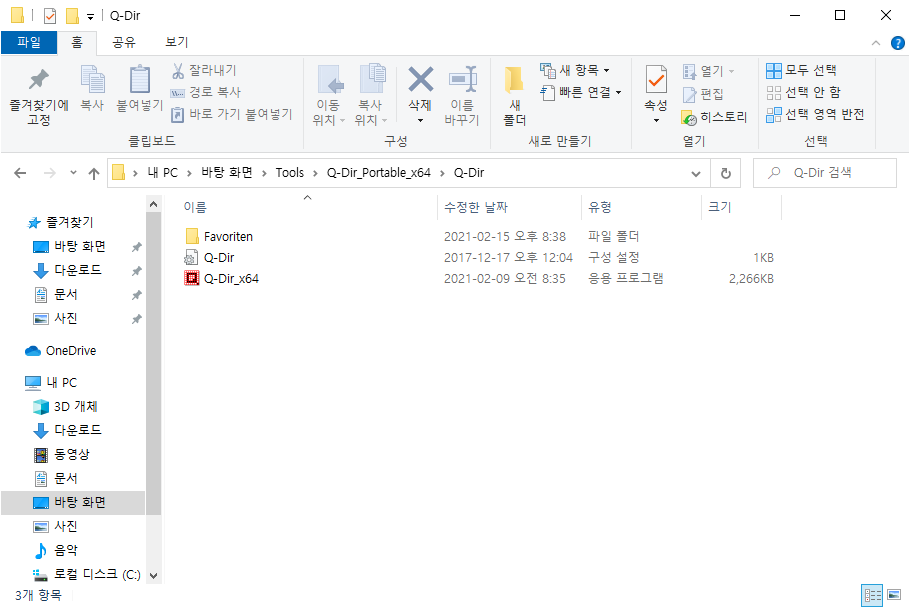Select 잘라내기 (Cut) scissors icon
The image size is (910, 608).
coord(178,70)
